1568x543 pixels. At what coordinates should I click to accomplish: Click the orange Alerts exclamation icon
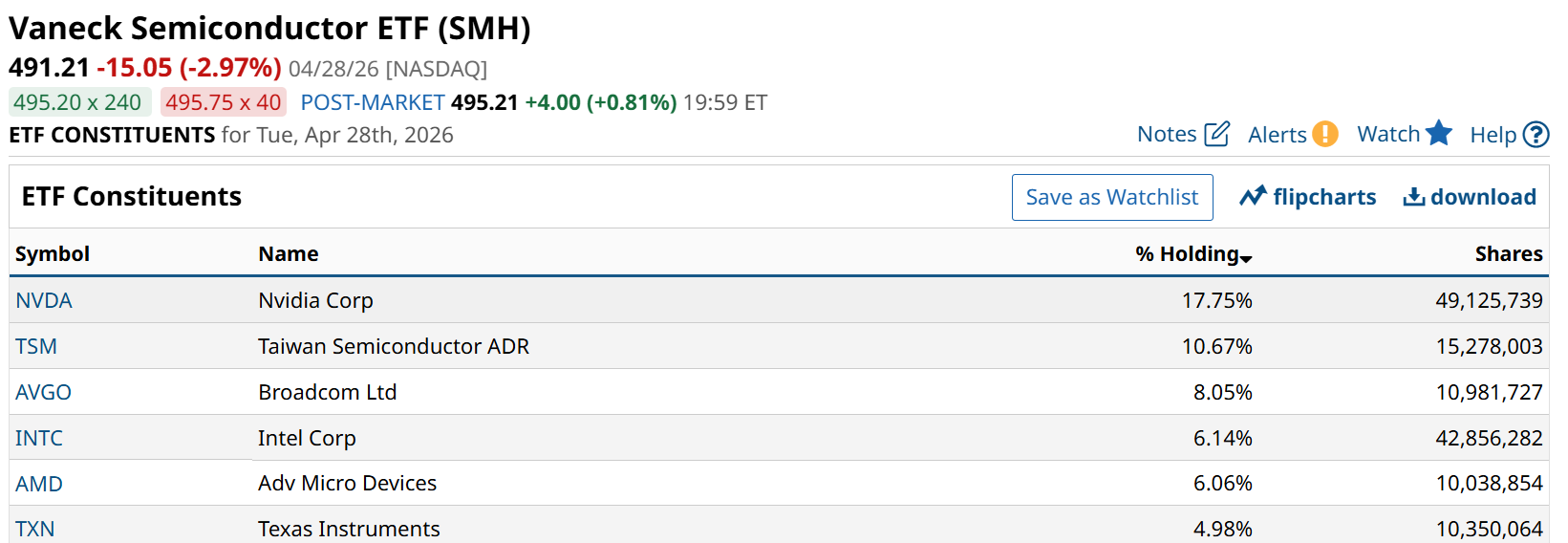click(x=1324, y=134)
